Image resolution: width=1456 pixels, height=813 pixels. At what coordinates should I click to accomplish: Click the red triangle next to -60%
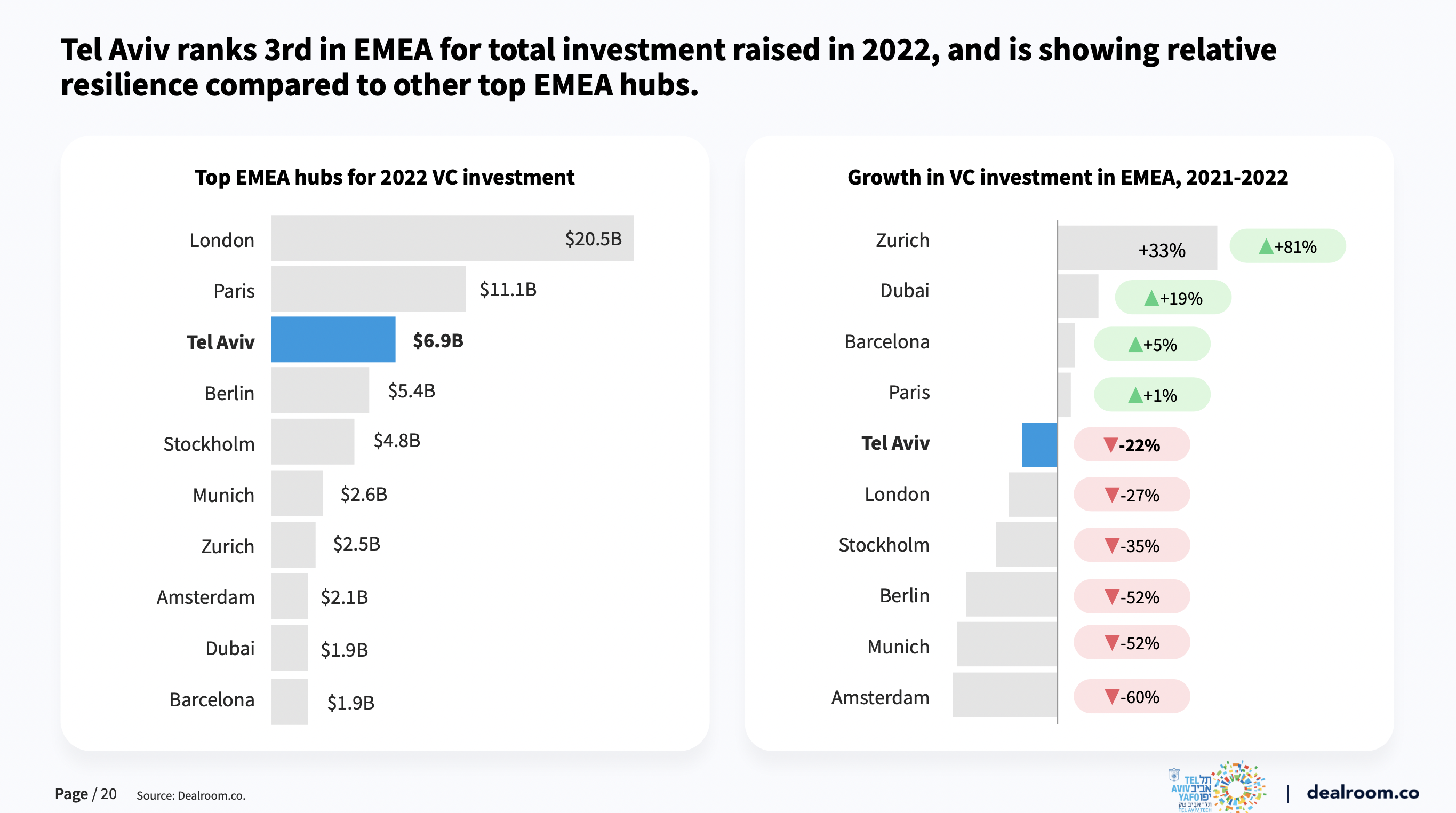tap(1111, 697)
